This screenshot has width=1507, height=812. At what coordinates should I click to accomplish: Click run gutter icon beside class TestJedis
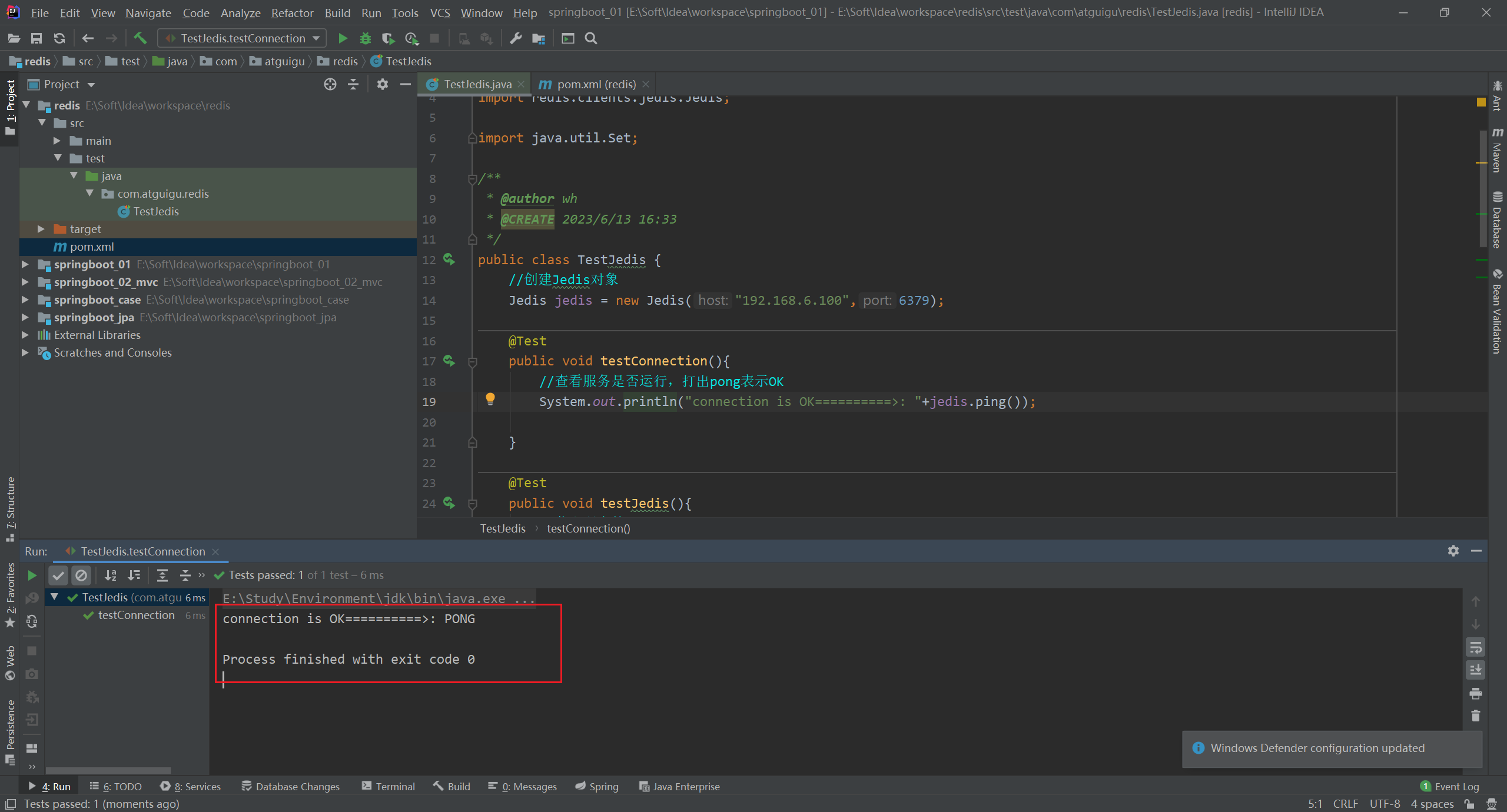click(x=449, y=259)
